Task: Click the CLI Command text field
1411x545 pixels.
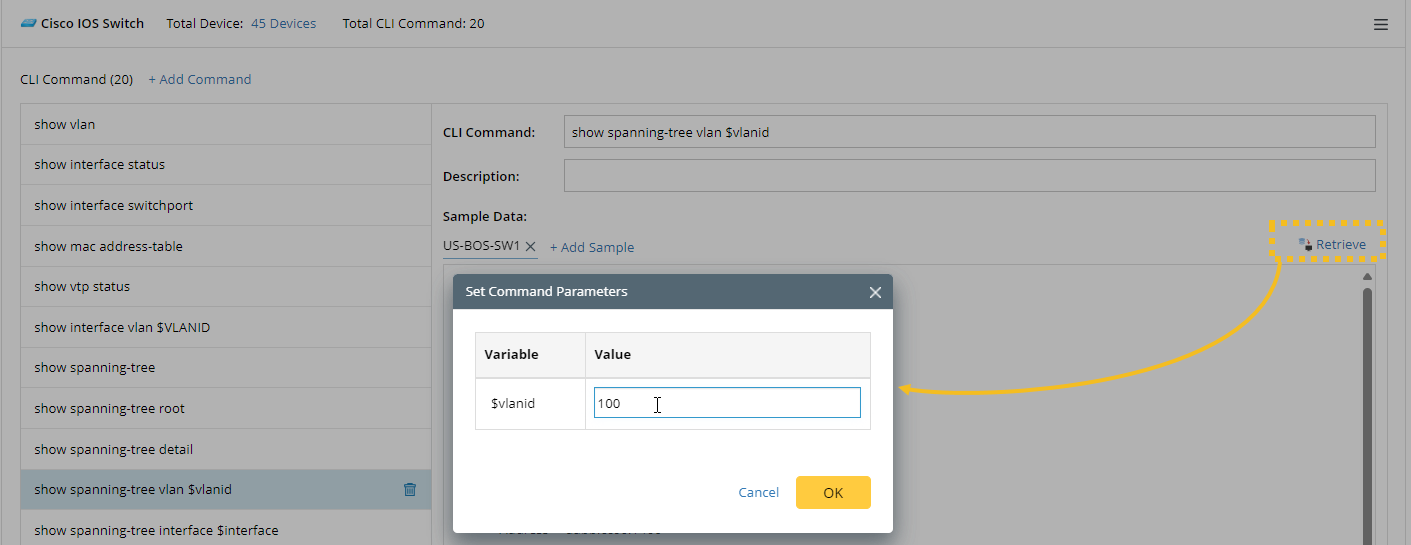Action: [969, 132]
